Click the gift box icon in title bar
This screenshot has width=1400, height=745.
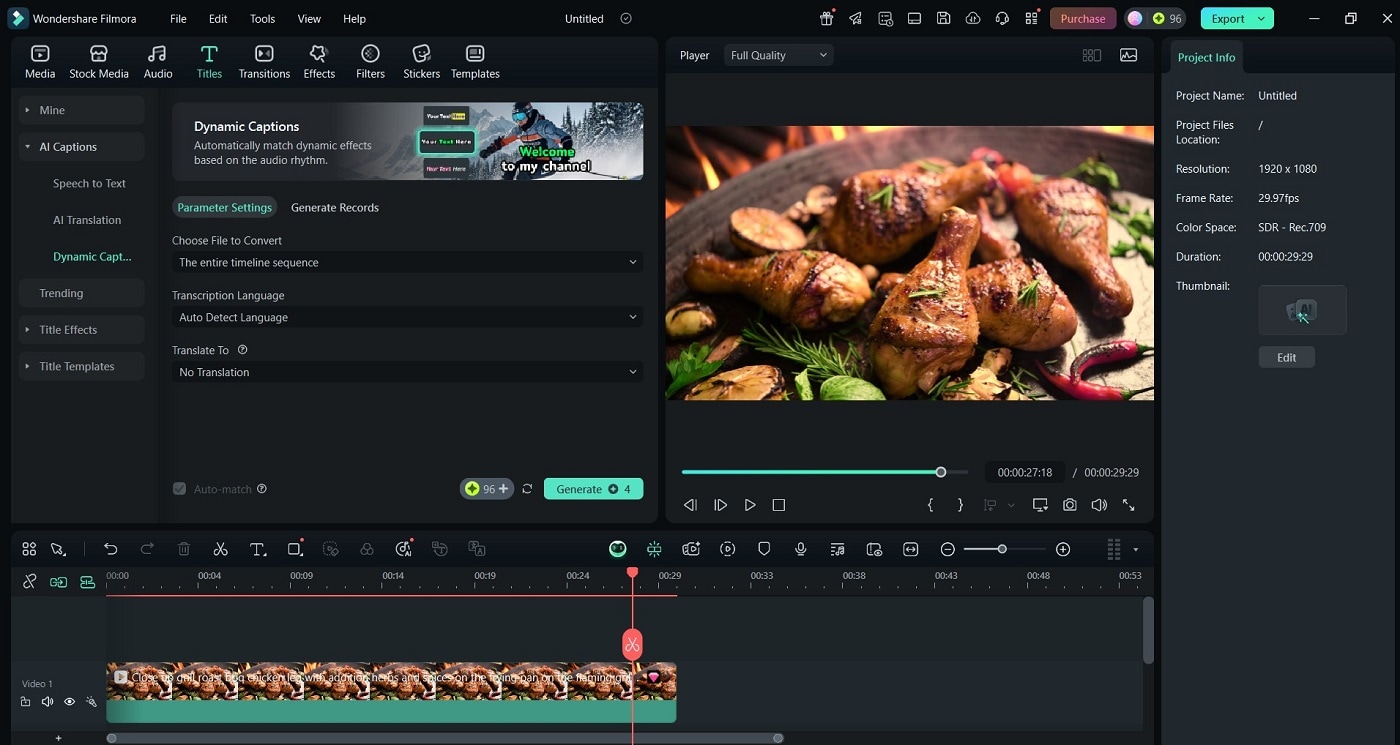click(x=826, y=18)
